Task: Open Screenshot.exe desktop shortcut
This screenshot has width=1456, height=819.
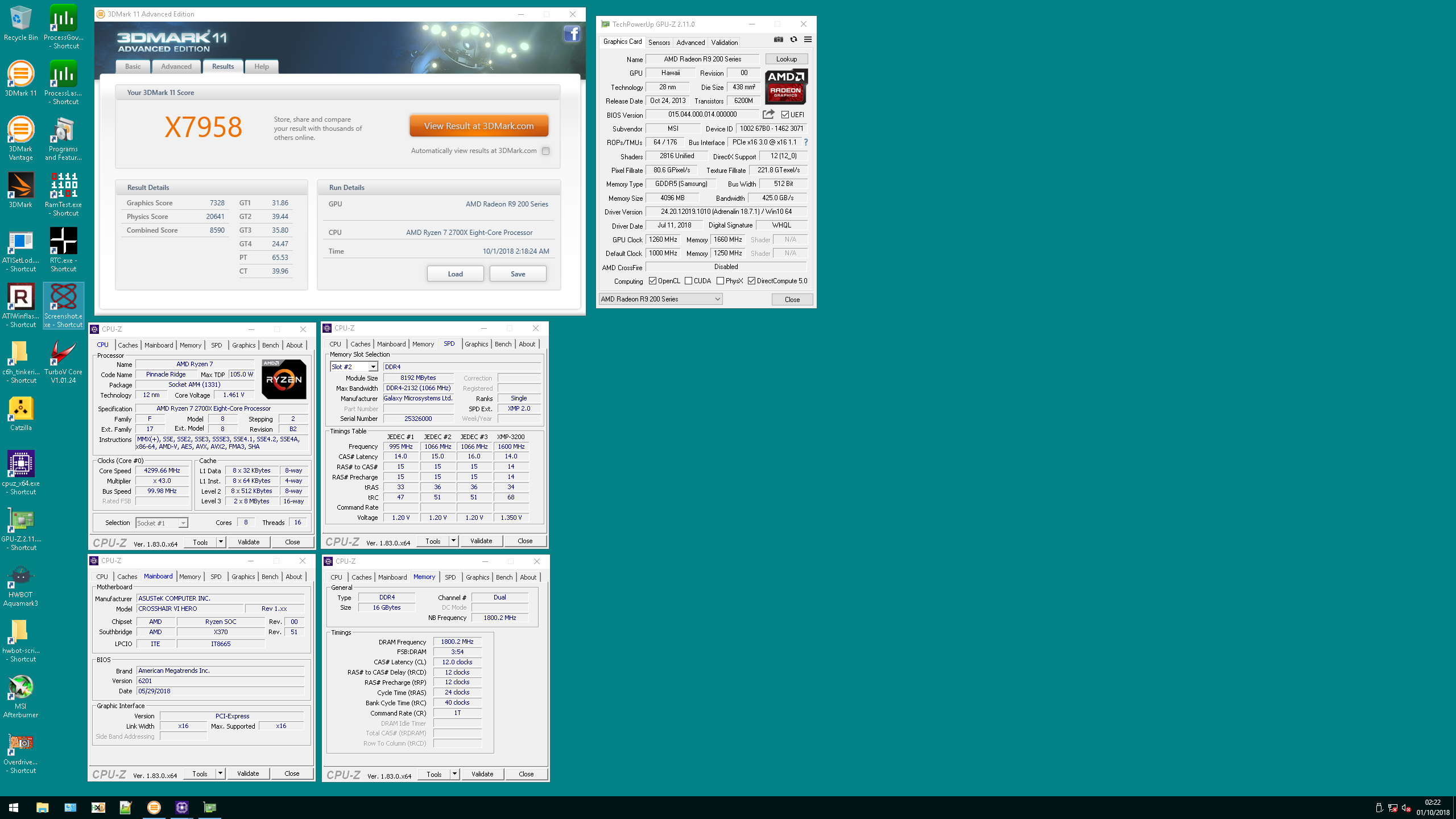Action: 64,306
